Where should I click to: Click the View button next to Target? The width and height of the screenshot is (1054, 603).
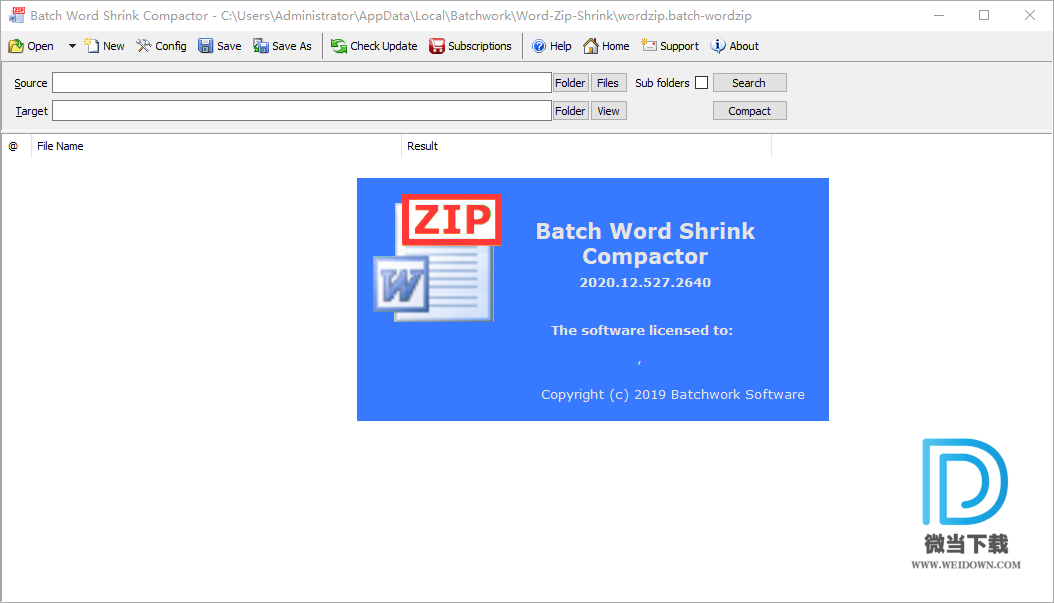pos(608,111)
